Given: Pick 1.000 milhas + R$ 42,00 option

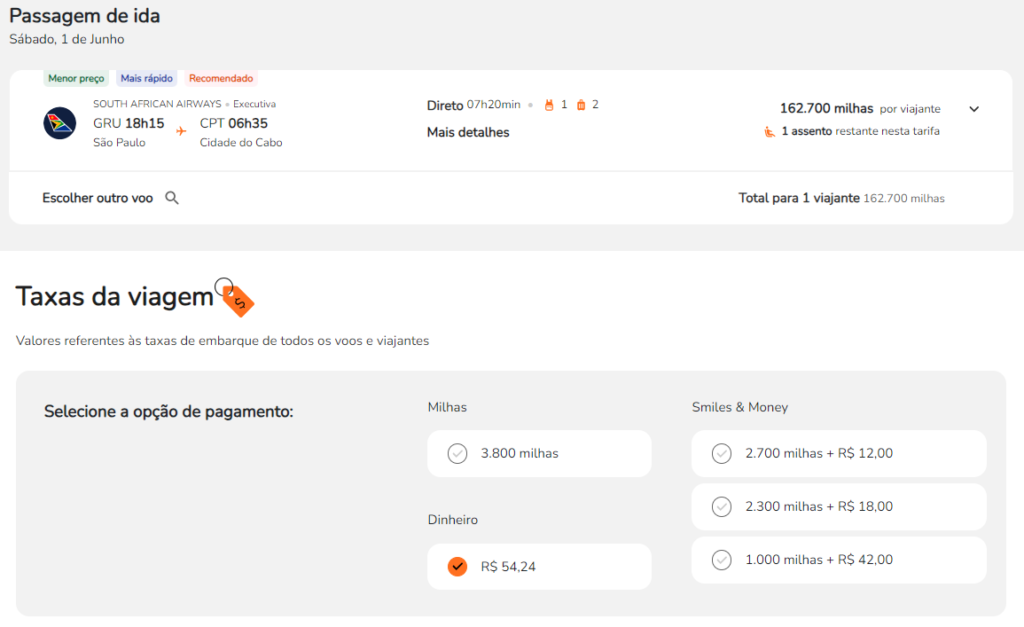Looking at the screenshot, I should 721,560.
